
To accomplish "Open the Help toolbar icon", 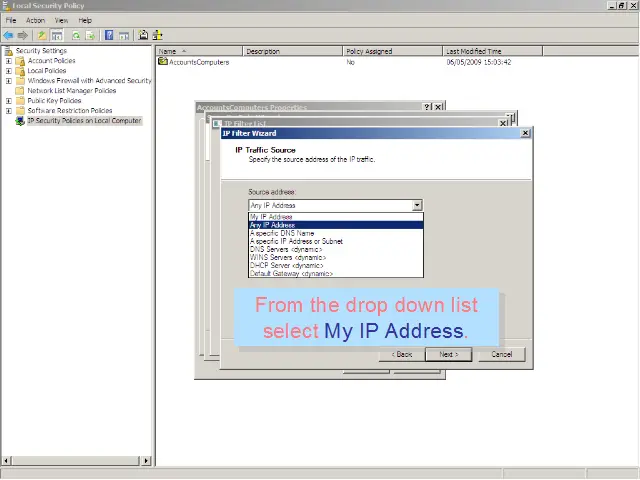I will 108,35.
